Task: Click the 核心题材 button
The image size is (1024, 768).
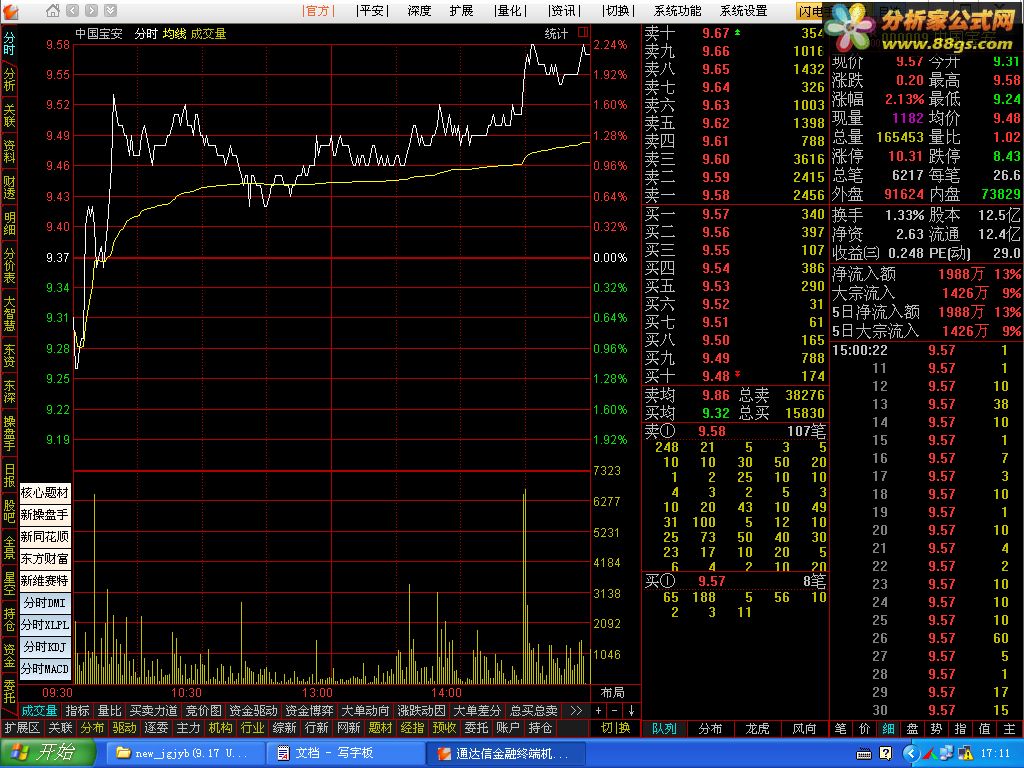Action: [44, 492]
